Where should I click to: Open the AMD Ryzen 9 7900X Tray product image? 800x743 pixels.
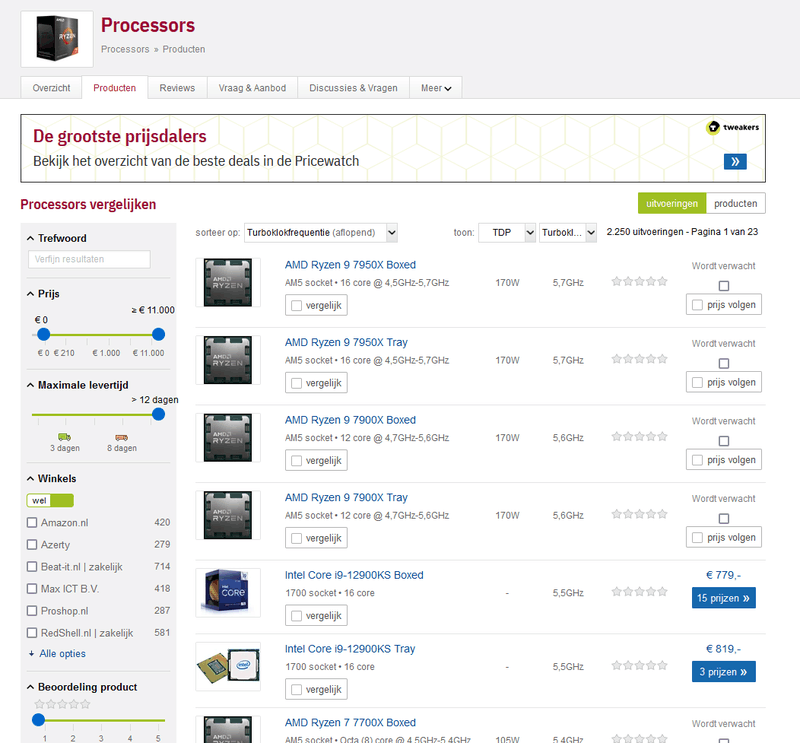228,515
